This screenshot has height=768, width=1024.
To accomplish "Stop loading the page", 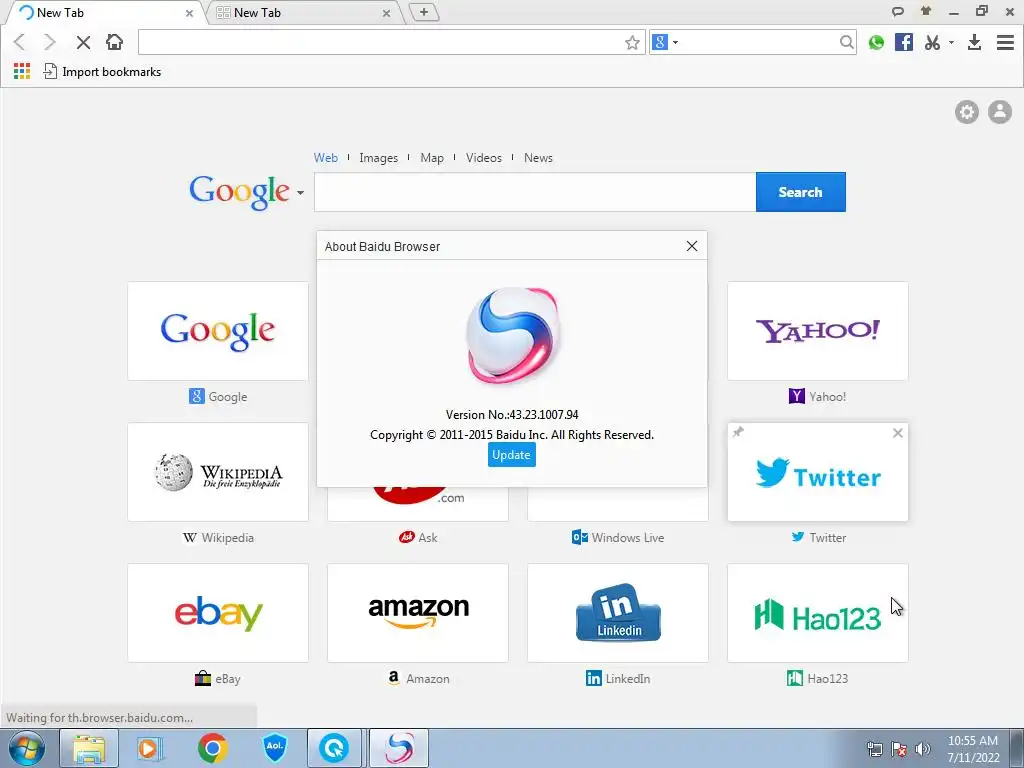I will [83, 42].
